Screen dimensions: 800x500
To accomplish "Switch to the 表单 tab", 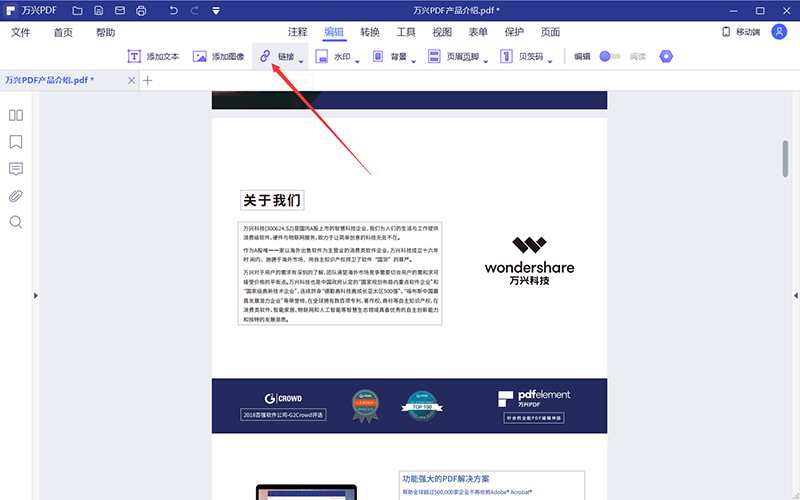I will tap(478, 32).
